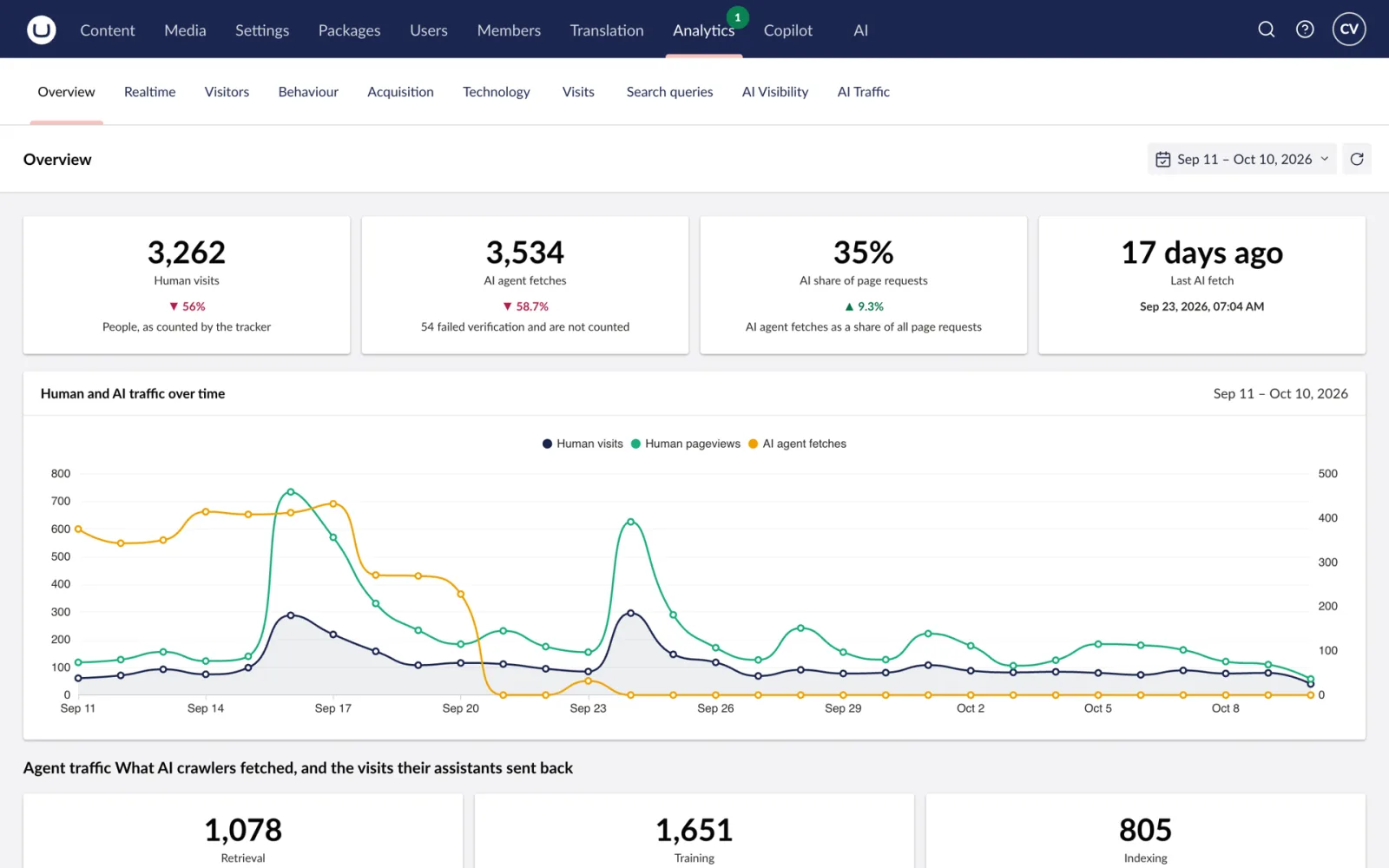Image resolution: width=1389 pixels, height=868 pixels.
Task: Click the Umbraco logo icon
Action: [x=41, y=30]
